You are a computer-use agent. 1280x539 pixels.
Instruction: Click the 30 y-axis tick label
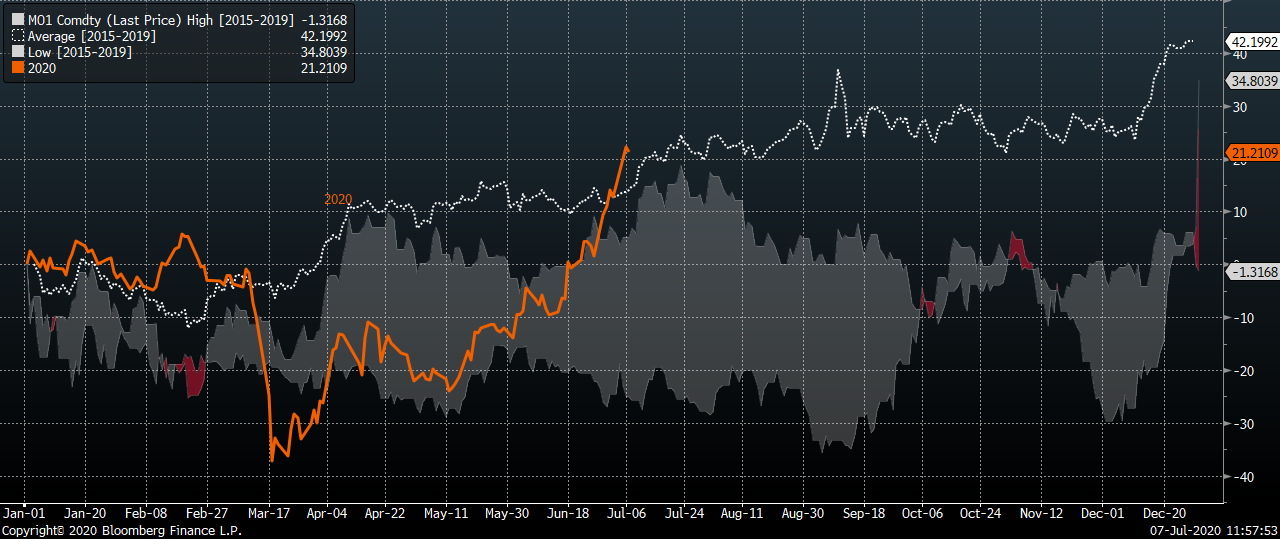(1238, 107)
